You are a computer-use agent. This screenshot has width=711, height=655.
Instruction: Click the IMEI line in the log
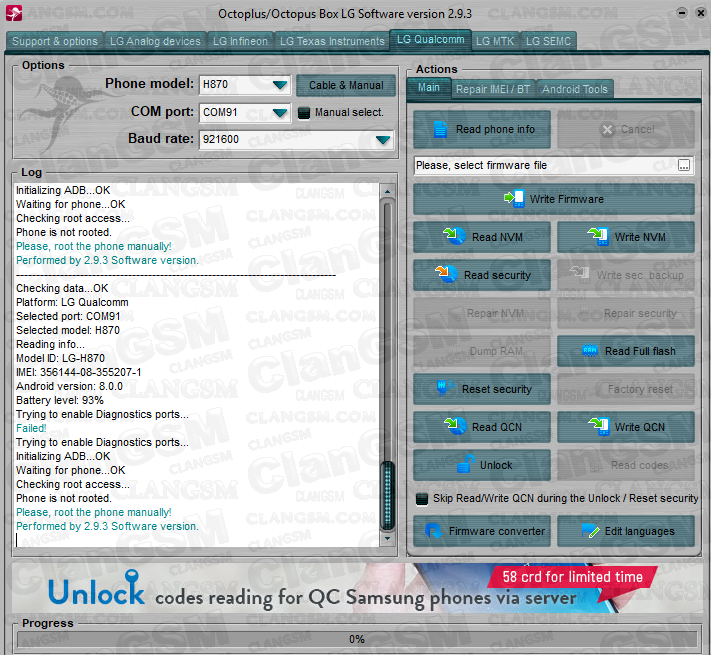pos(78,372)
